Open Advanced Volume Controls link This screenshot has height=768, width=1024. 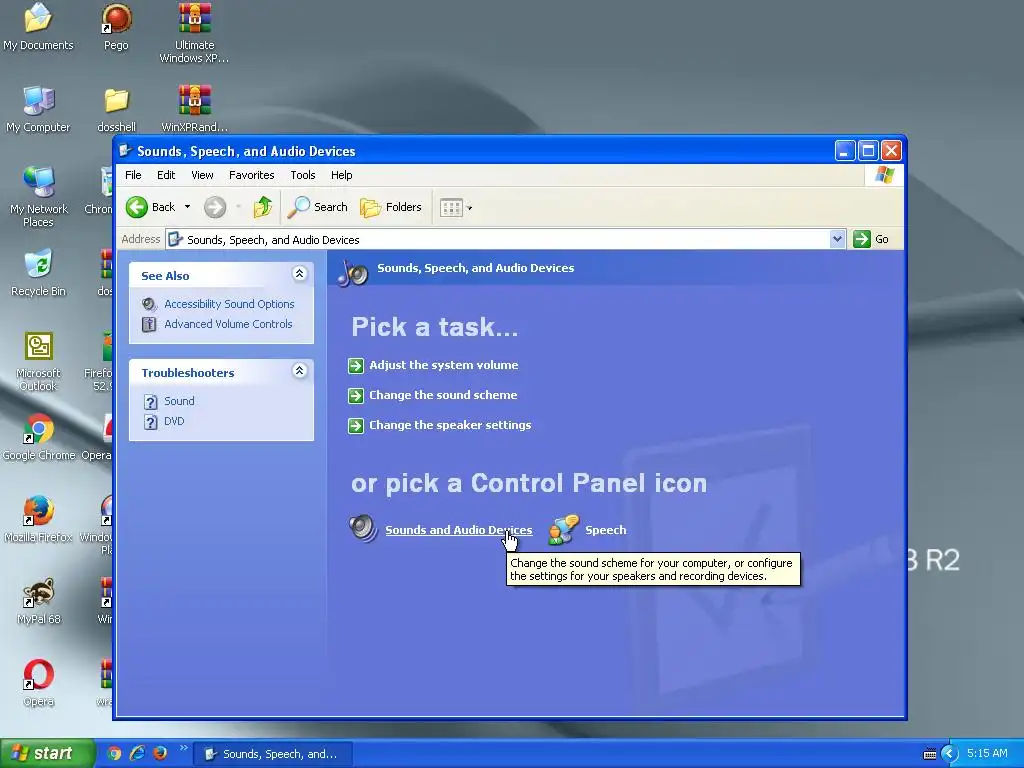(228, 325)
